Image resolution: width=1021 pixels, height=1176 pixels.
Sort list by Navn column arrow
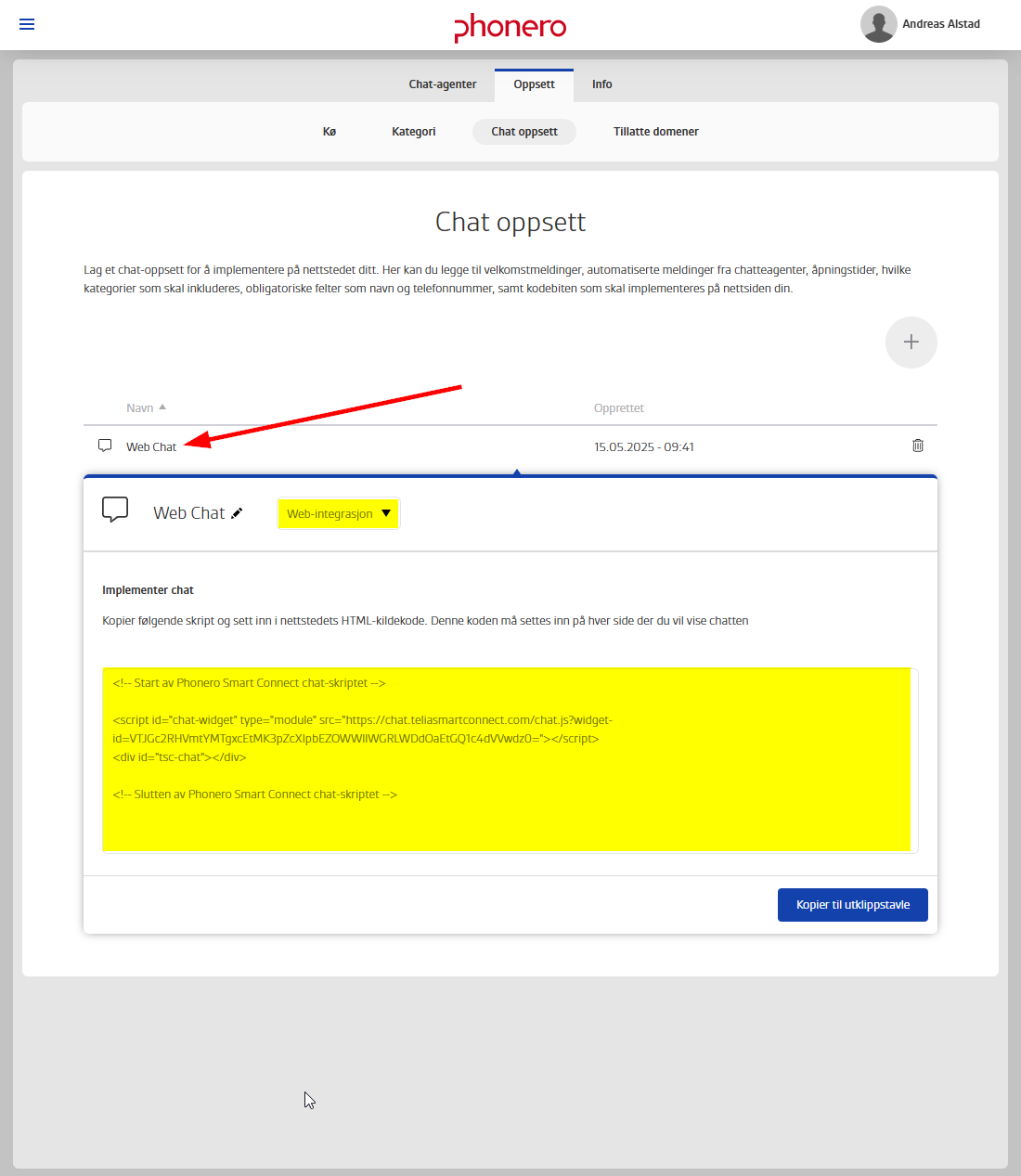(162, 407)
